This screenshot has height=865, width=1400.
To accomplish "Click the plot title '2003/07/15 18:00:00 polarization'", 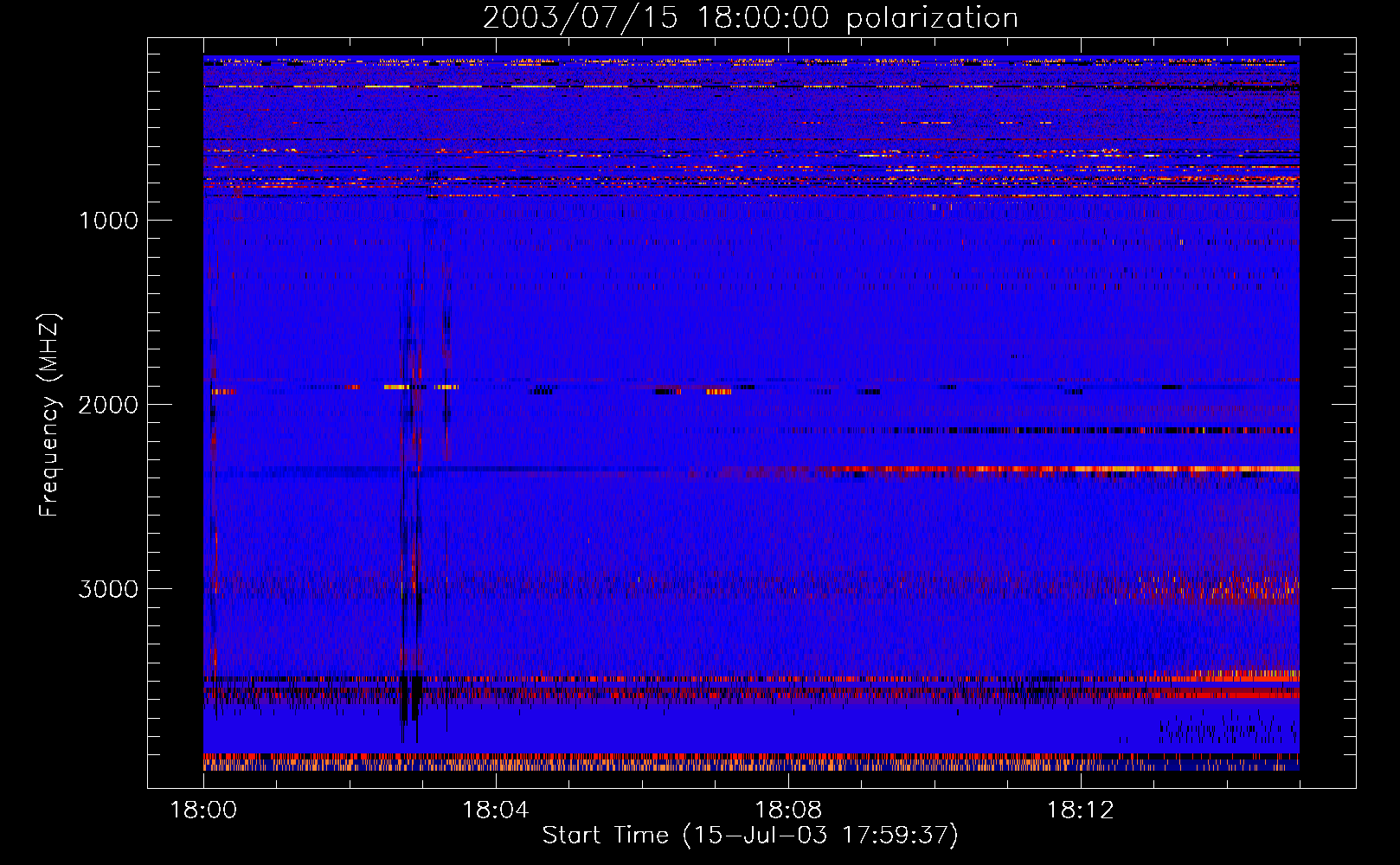I will click(x=750, y=18).
